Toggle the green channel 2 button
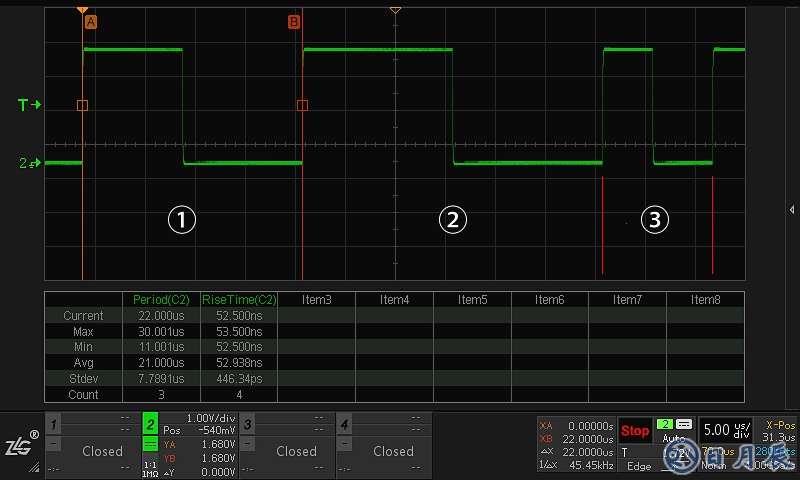Viewport: 800px width, 480px height. (x=151, y=424)
